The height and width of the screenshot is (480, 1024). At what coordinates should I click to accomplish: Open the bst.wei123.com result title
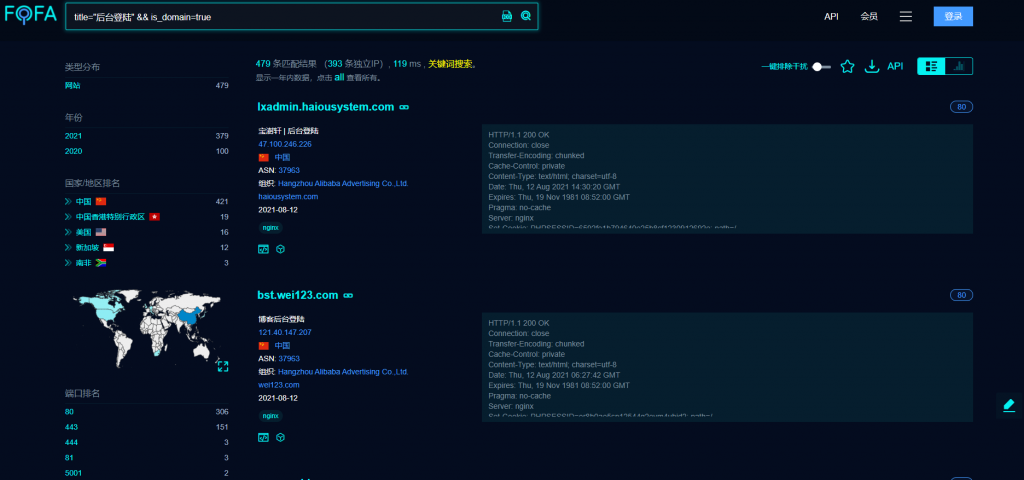pyautogui.click(x=298, y=295)
